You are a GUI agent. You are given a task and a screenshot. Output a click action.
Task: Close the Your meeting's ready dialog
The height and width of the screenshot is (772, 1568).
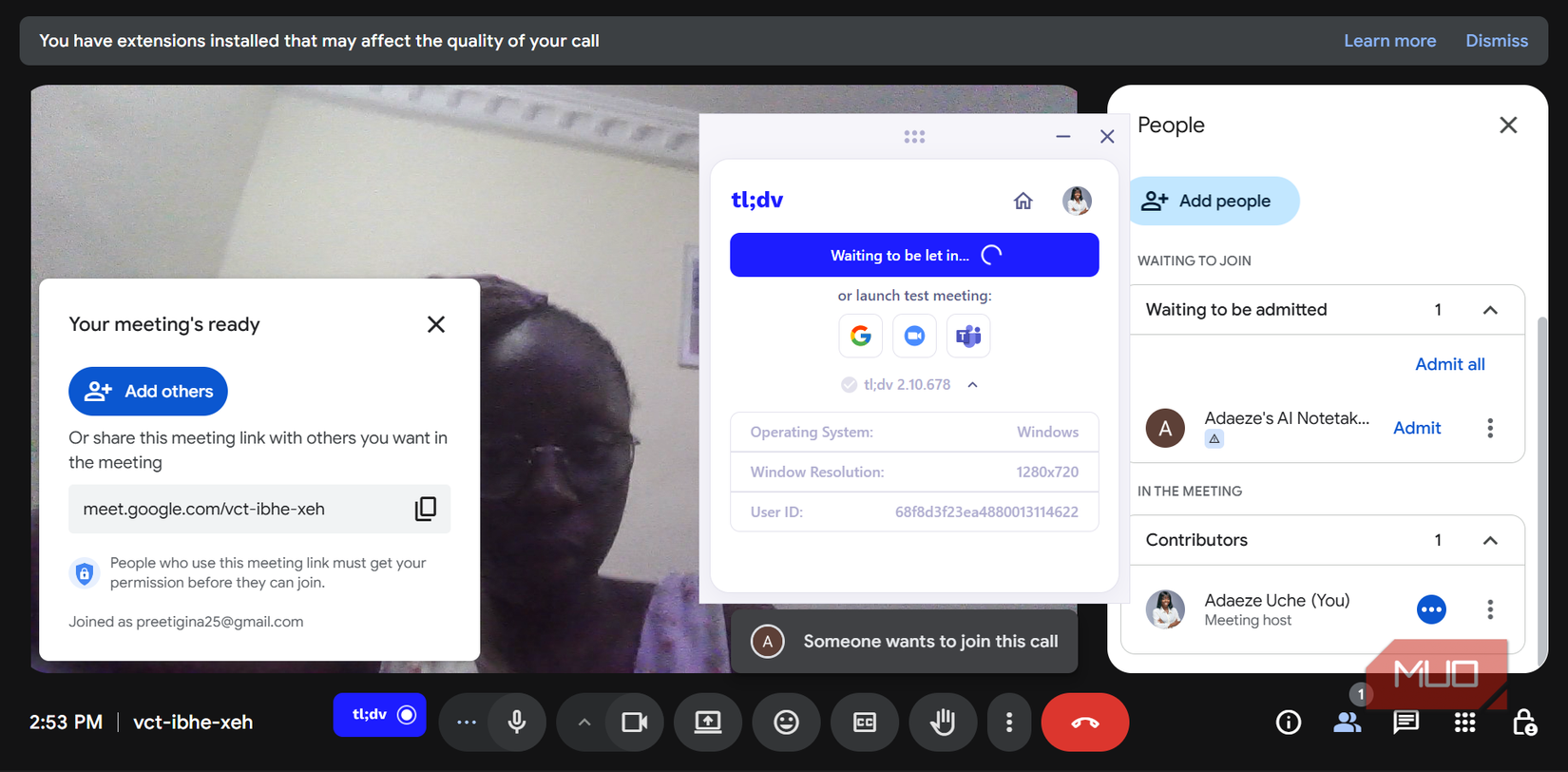pos(436,324)
